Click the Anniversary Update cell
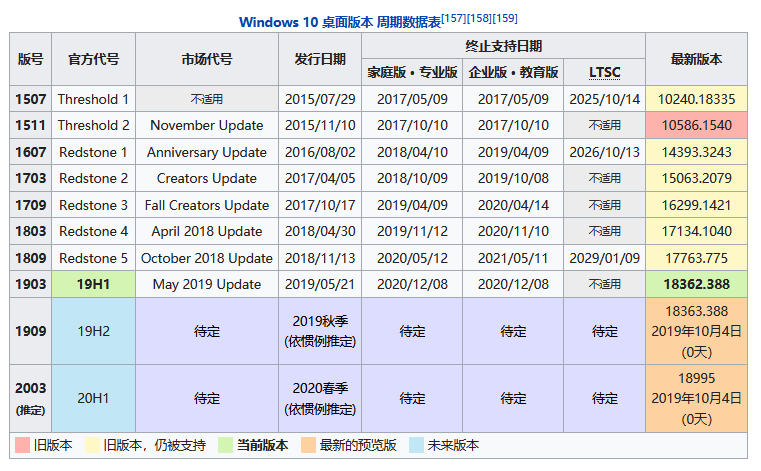The height and width of the screenshot is (471, 761). click(x=207, y=152)
